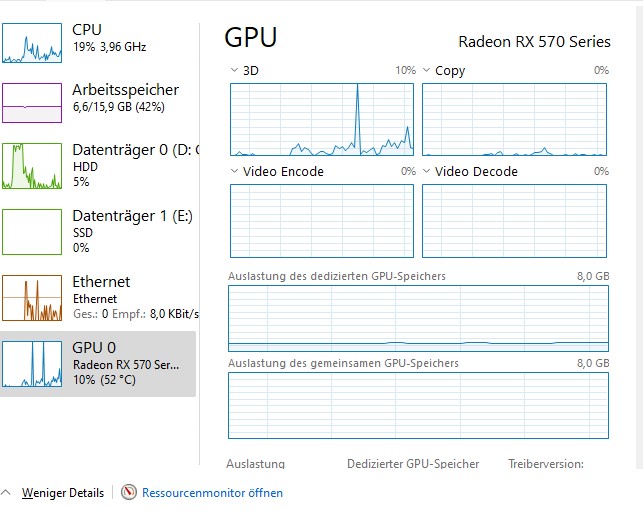Open the 3D engine dropdown chevron

pos(234,70)
